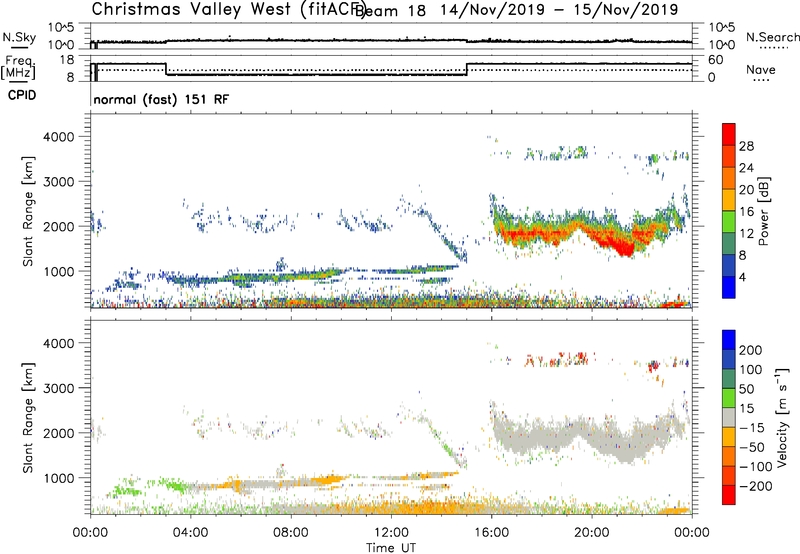This screenshot has height=554, width=800.
Task: Click the 3000 tick on the power panel
Action: [x=58, y=182]
